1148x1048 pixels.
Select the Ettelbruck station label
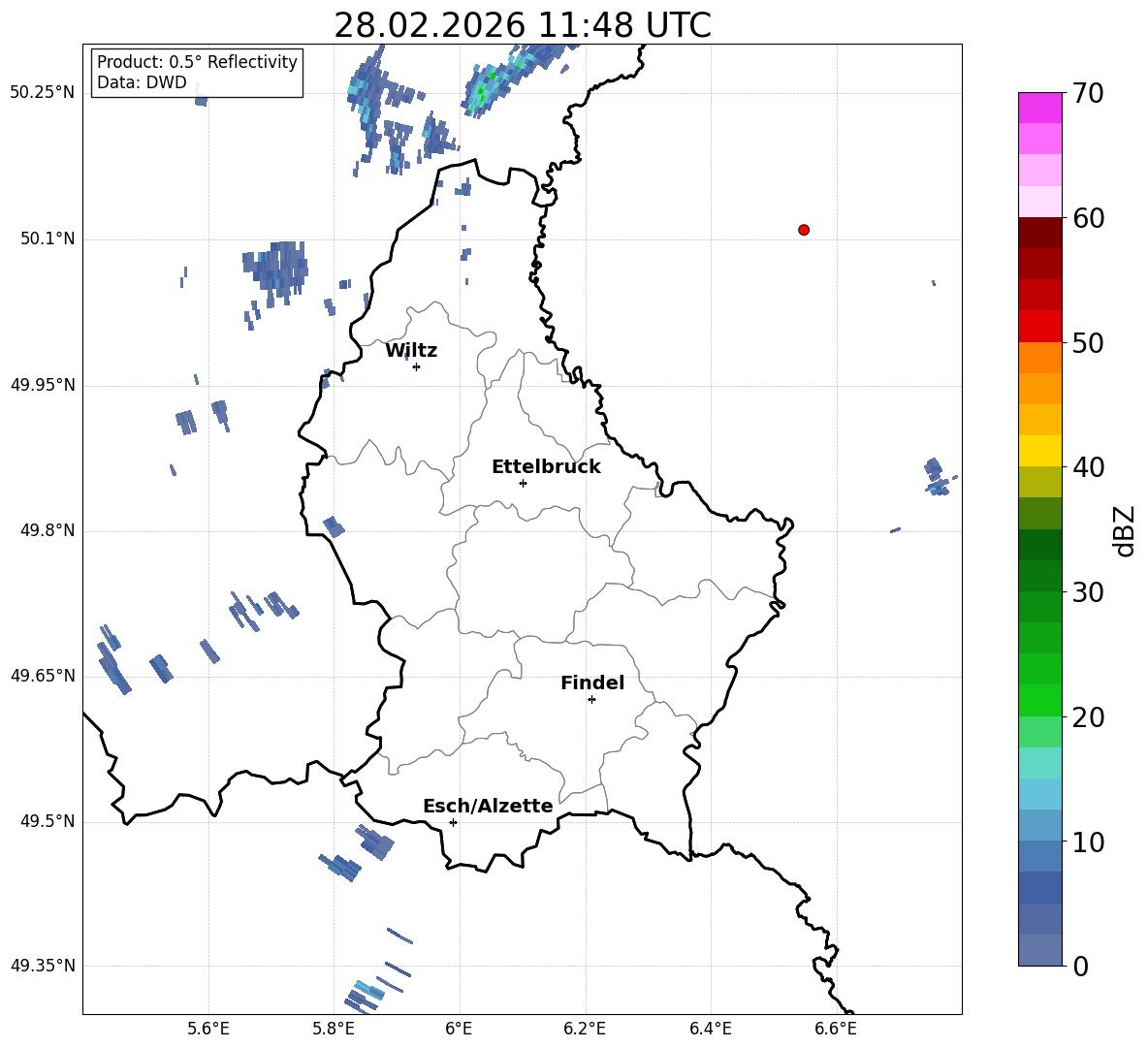(x=546, y=467)
